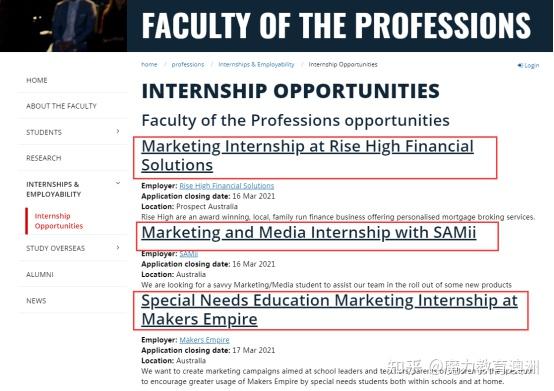Click the professions breadcrumb link

point(188,64)
